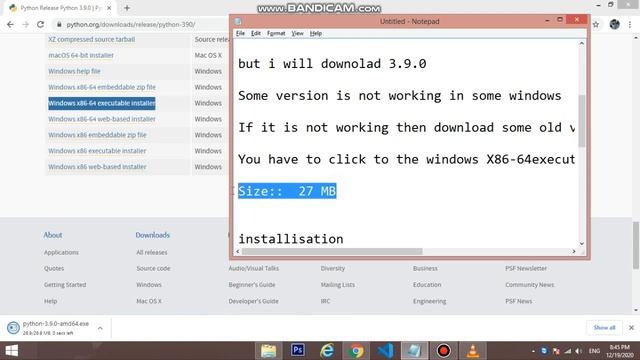Open macOS 64-bit installer link
Image resolution: width=640 pixels, height=360 pixels.
click(81, 55)
